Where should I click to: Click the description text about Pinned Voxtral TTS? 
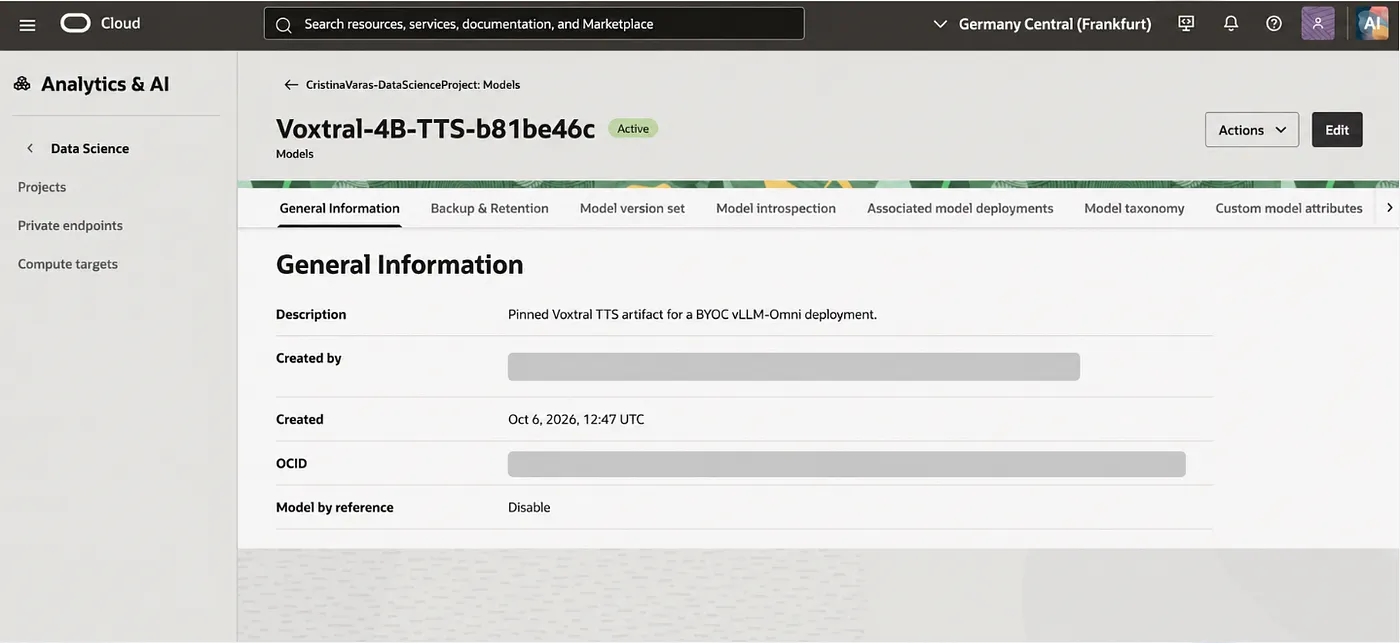692,314
